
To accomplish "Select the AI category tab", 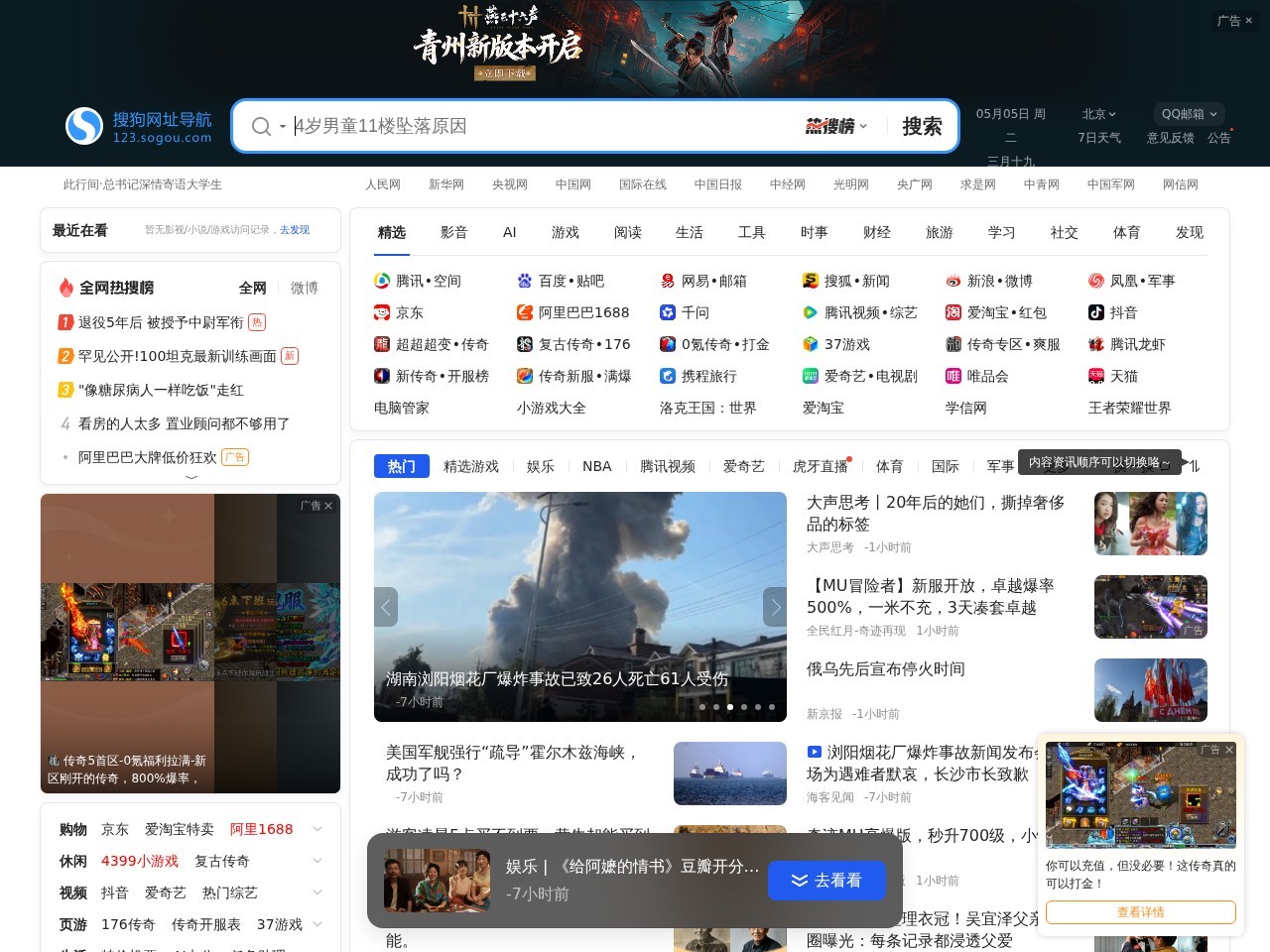I will pyautogui.click(x=510, y=232).
